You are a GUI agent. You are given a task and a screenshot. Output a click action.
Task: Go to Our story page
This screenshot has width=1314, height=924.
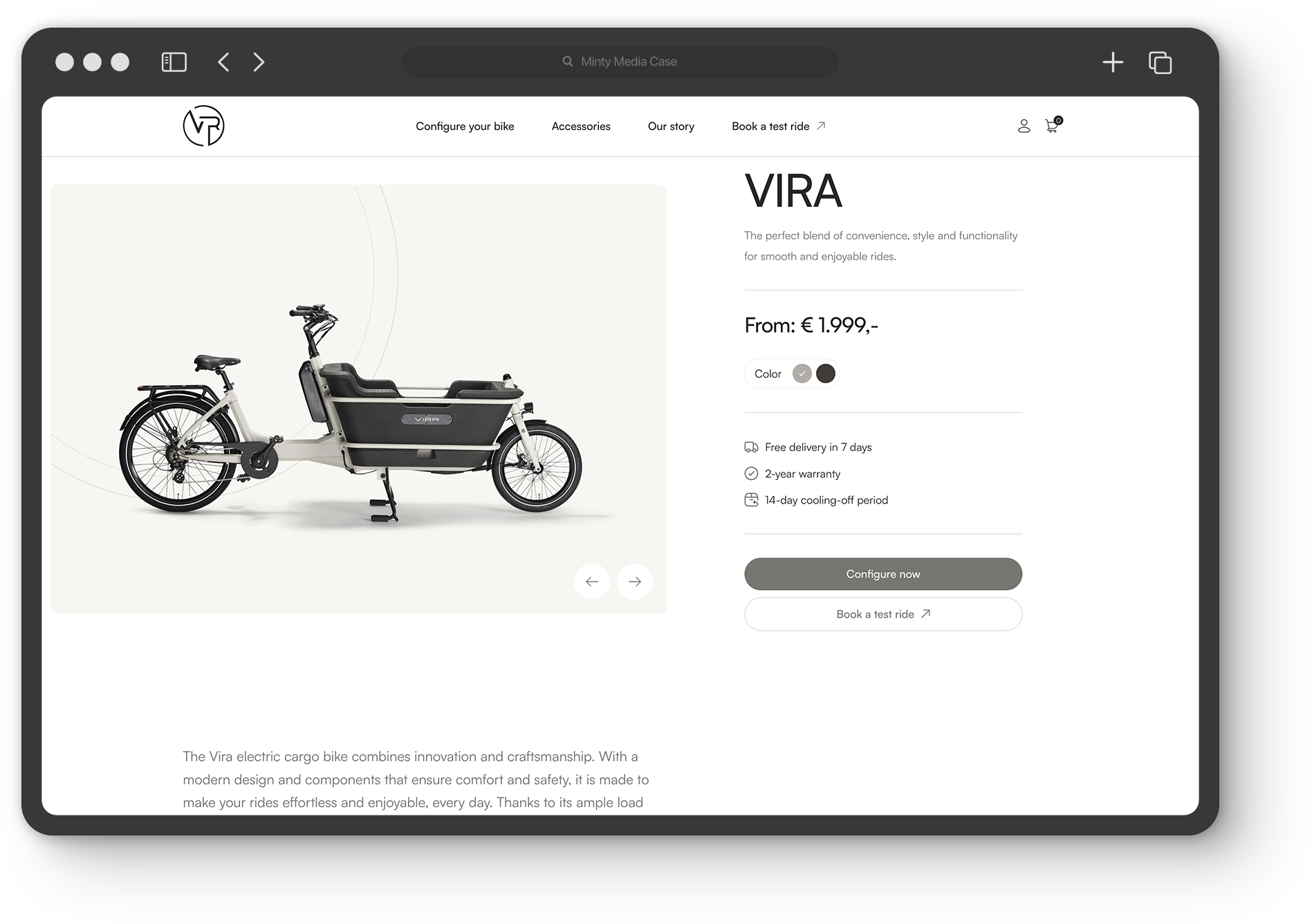tap(671, 127)
